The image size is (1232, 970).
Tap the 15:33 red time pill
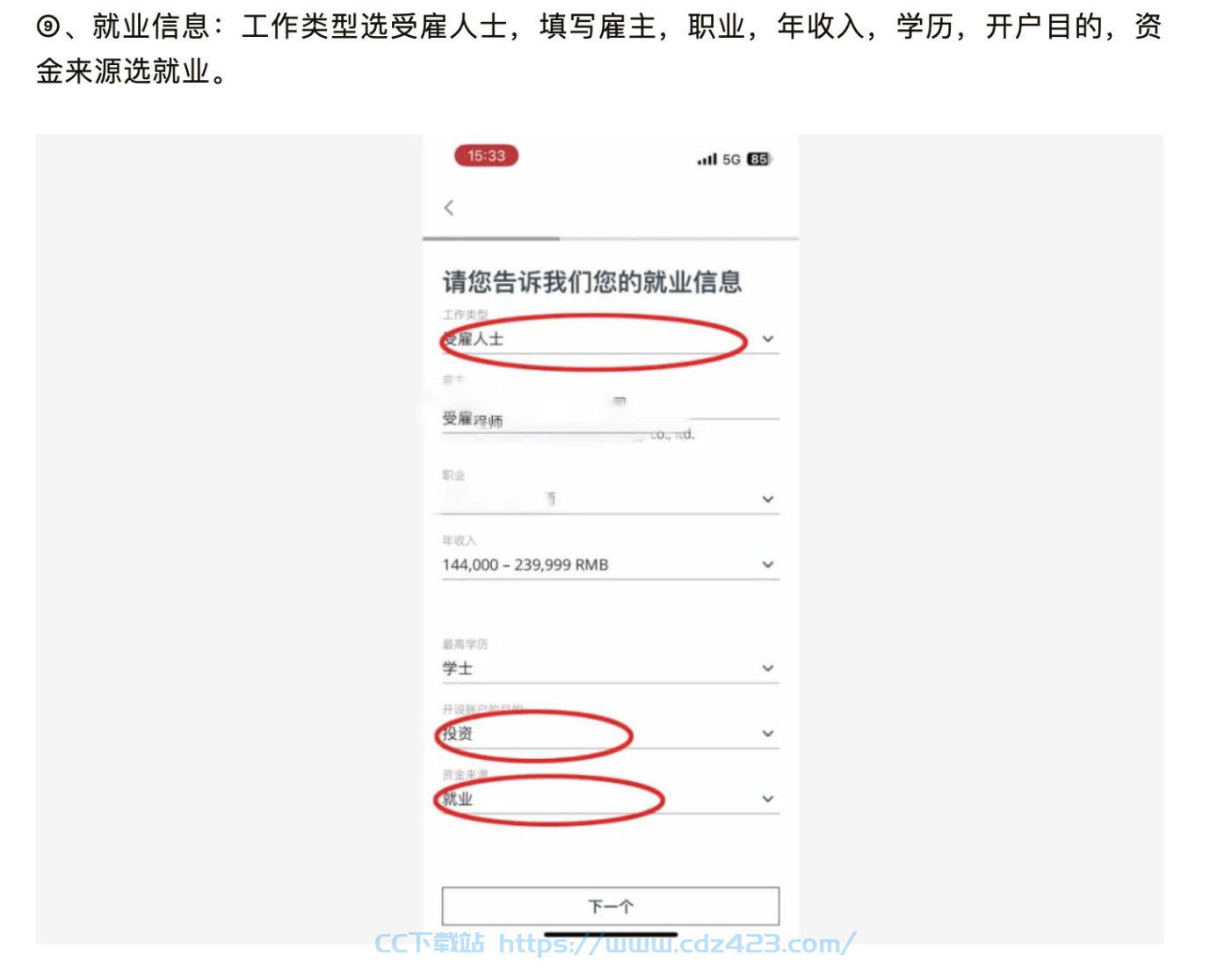486,156
